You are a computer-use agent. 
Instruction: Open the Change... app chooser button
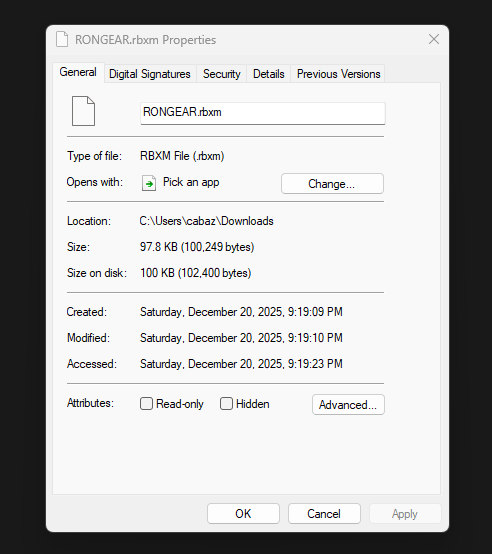(332, 184)
